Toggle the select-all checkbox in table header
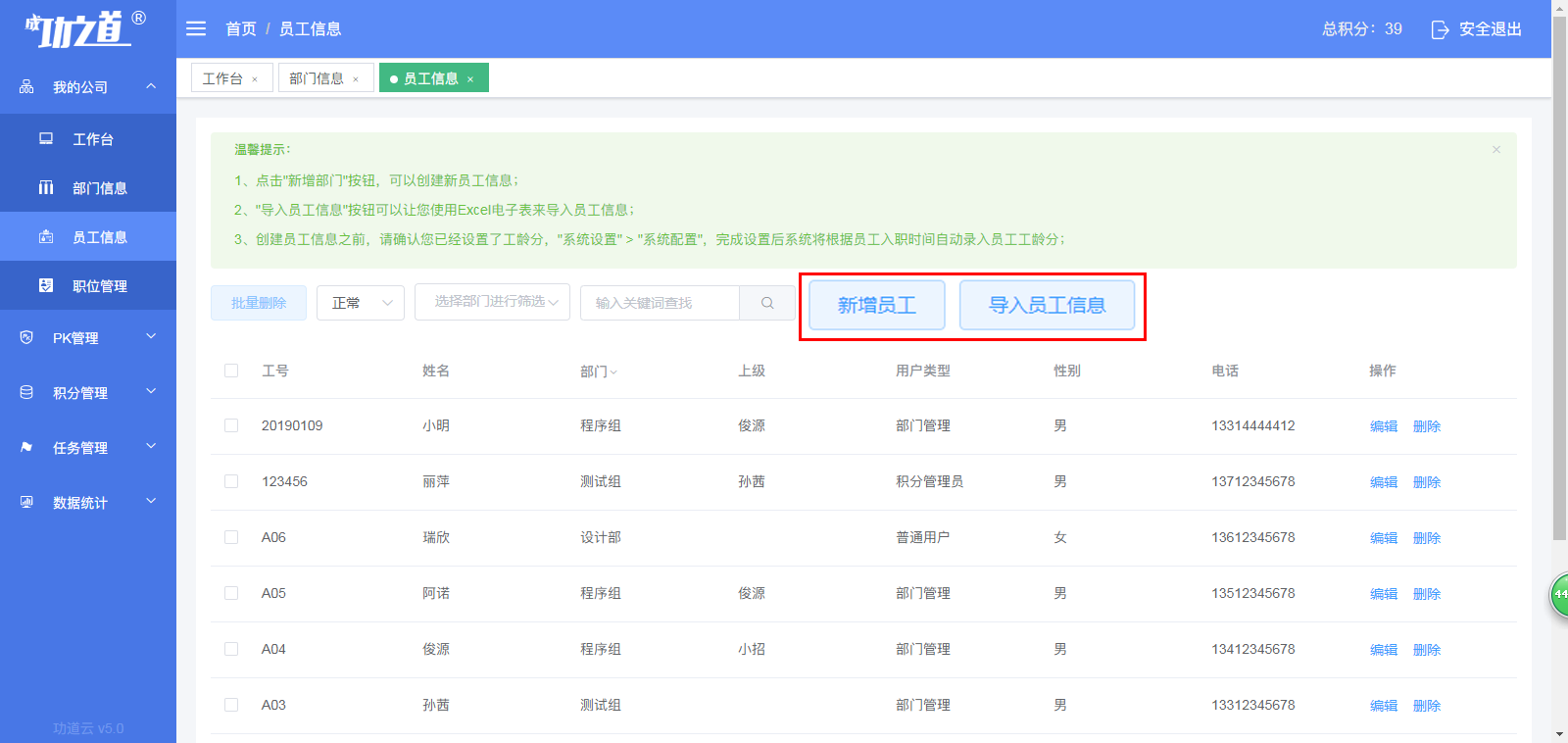Screen dimensions: 1568x743 point(231,371)
